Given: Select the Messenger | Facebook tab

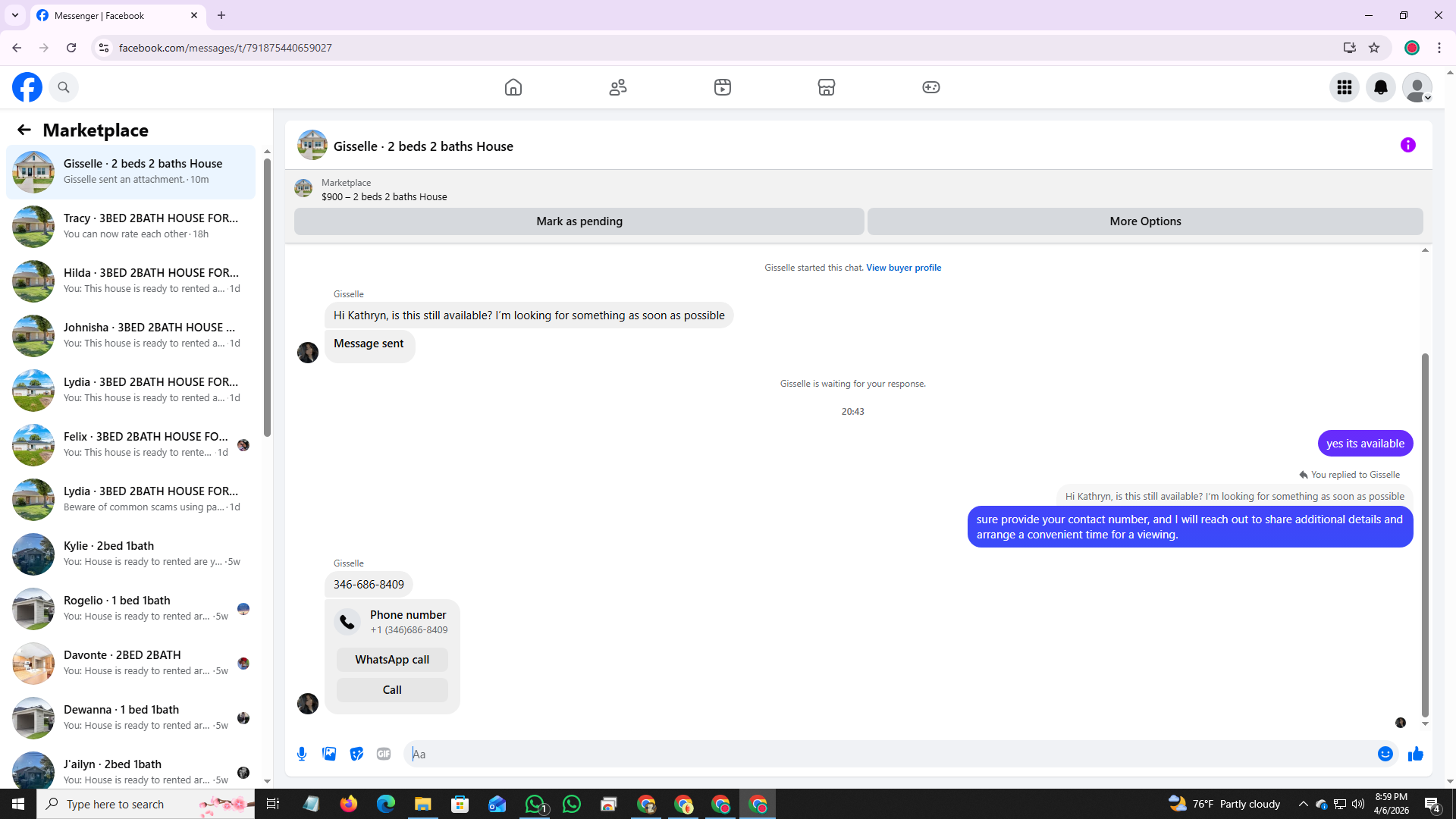Looking at the screenshot, I should [x=118, y=15].
